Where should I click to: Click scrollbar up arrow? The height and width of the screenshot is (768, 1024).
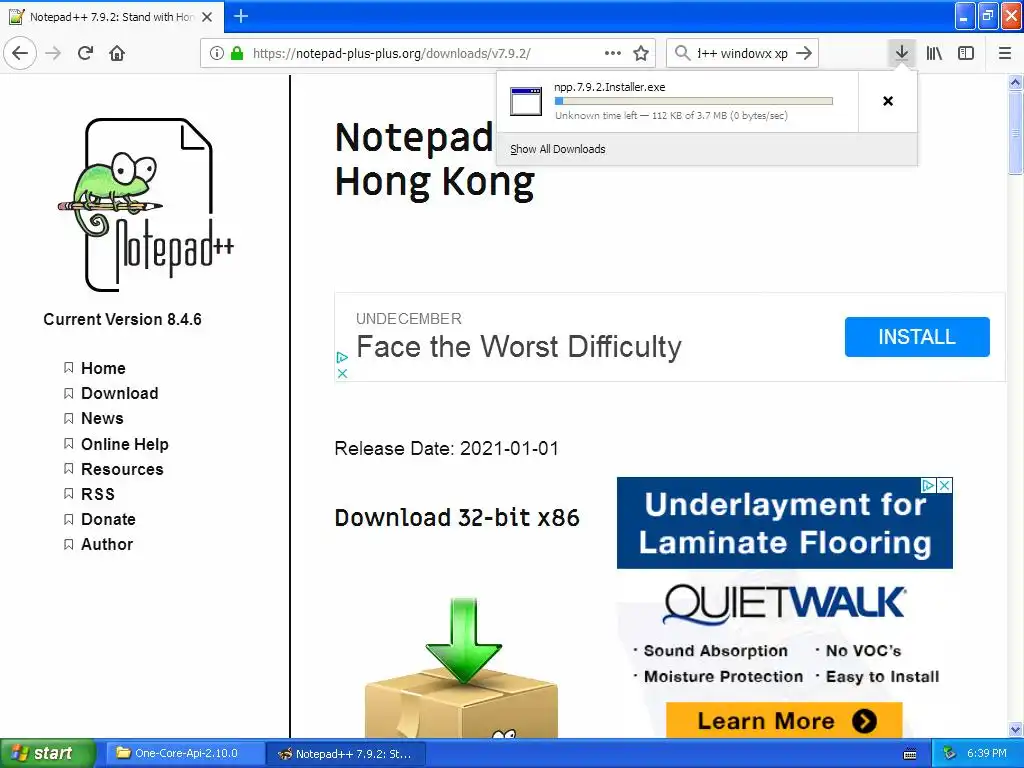click(x=1015, y=82)
